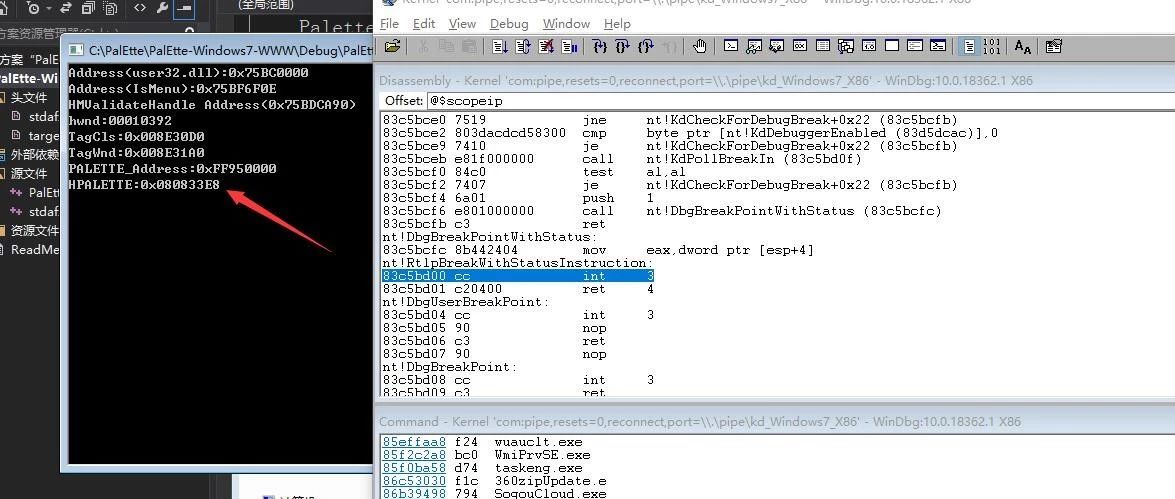This screenshot has width=1175, height=499.
Task: Open the Options toolbar icon in WinDbg
Action: coord(1054,46)
